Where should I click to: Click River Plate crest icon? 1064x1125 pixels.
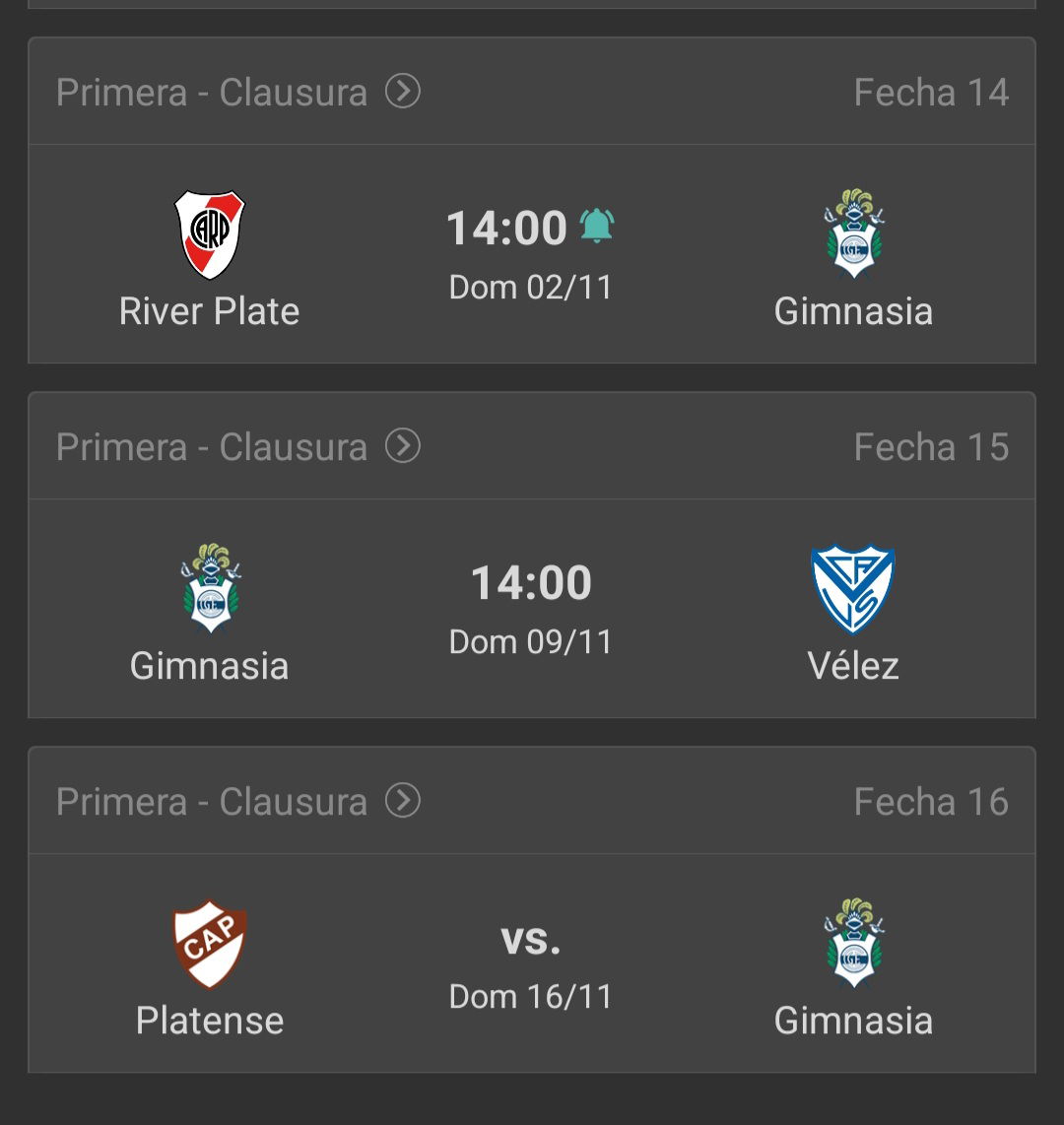pyautogui.click(x=210, y=235)
